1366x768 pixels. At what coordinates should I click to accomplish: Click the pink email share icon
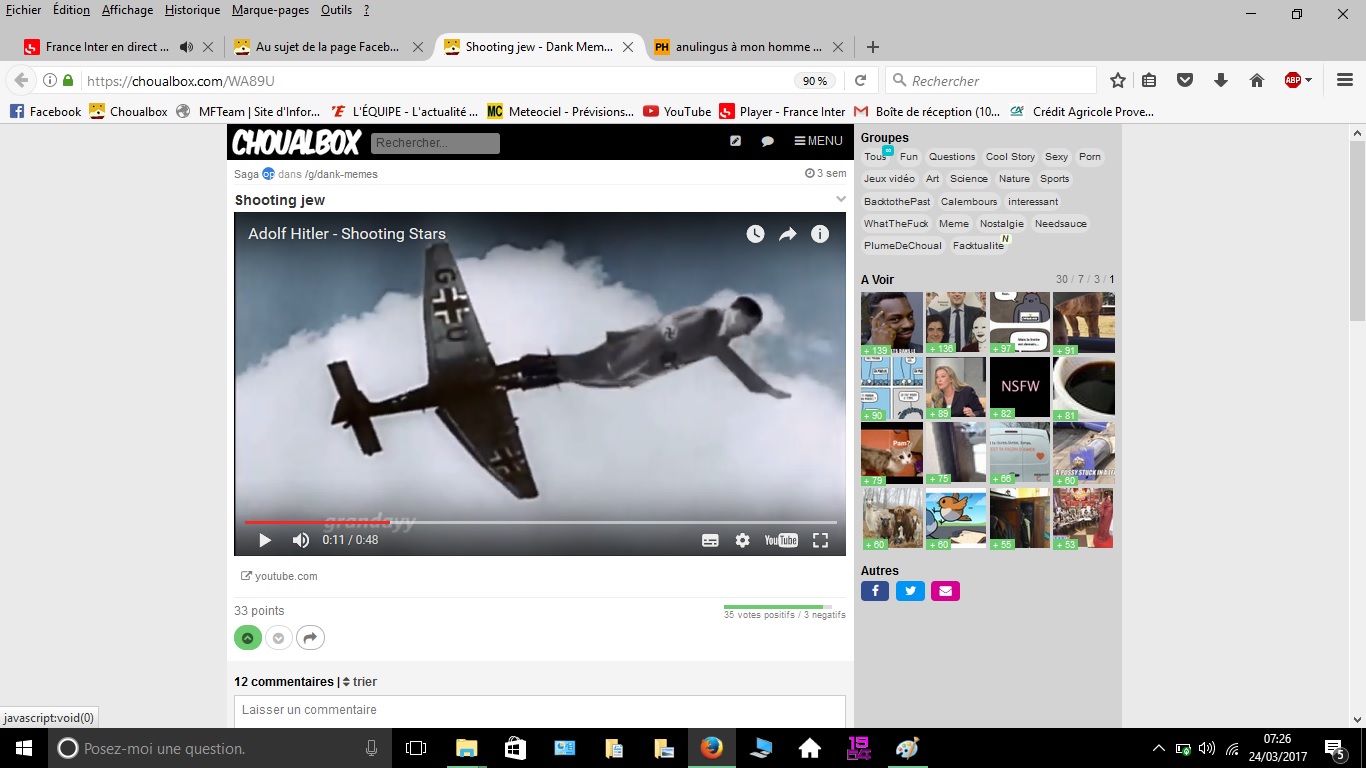pos(945,591)
